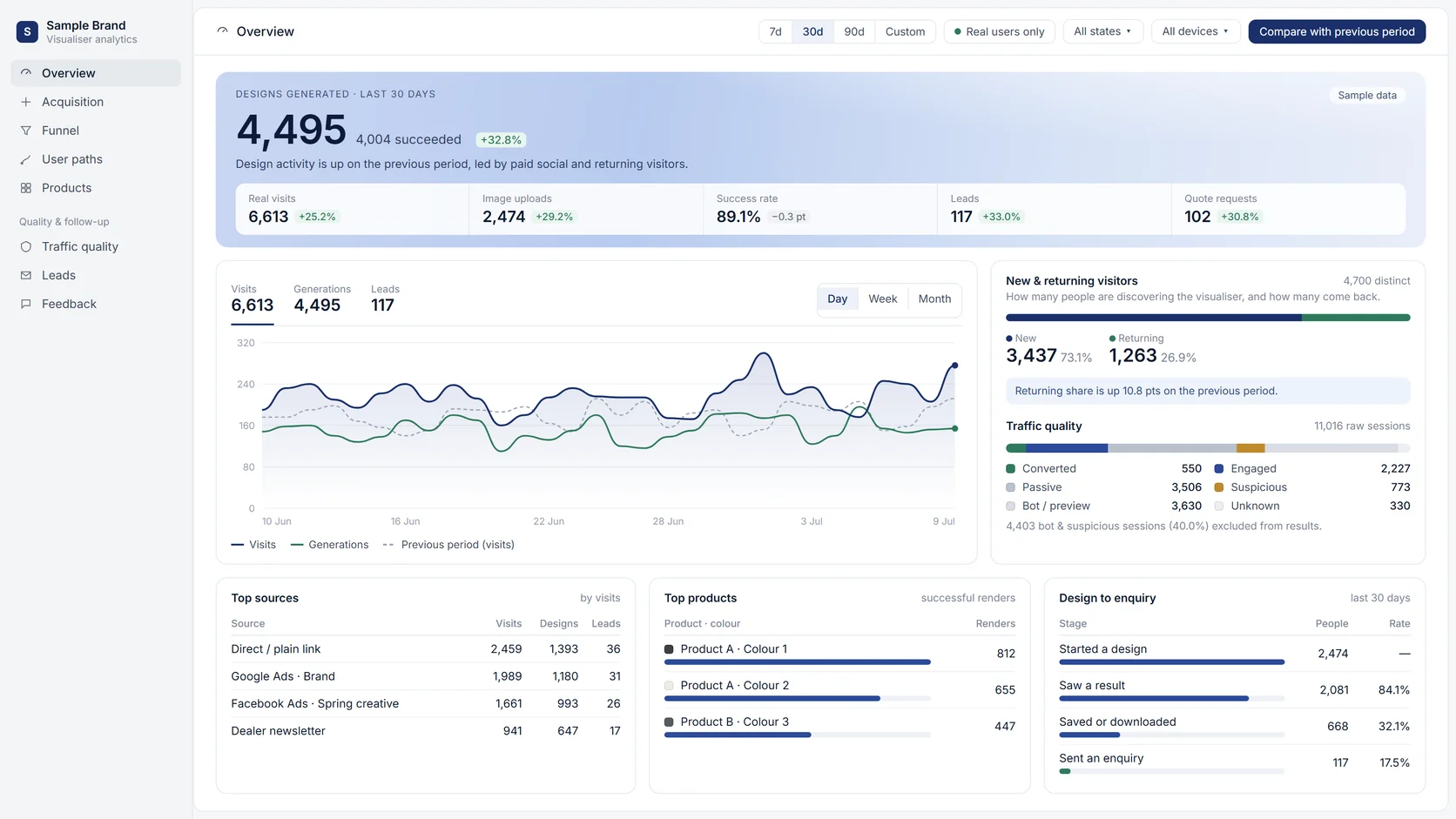Go to the Funnel page

coord(96,131)
